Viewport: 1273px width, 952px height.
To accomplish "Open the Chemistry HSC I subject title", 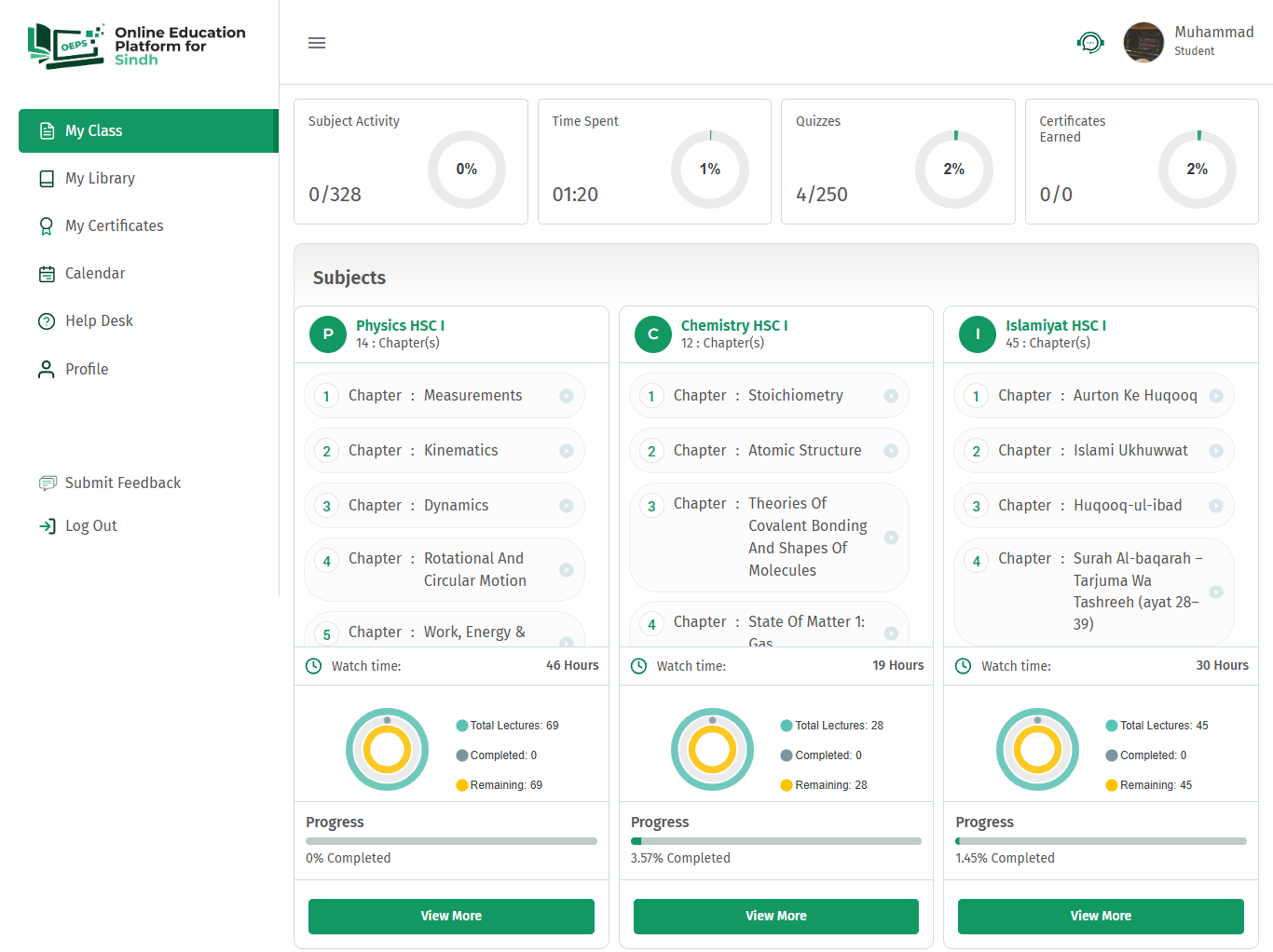I will [x=734, y=325].
